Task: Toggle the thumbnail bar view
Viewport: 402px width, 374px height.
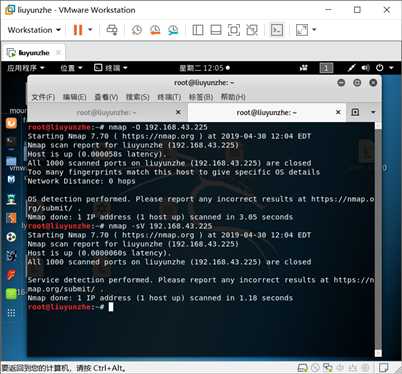Action: click(x=216, y=30)
